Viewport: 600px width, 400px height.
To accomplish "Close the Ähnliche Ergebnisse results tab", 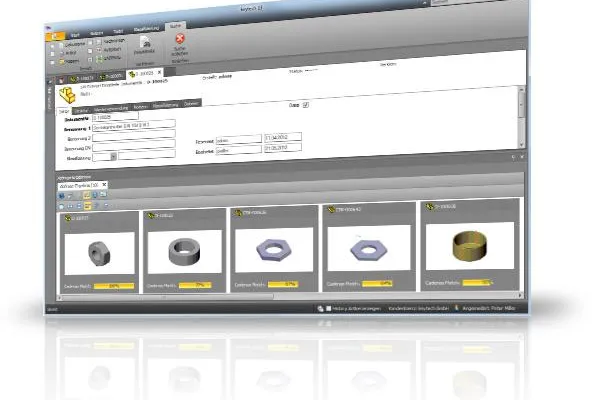I will tap(104, 184).
